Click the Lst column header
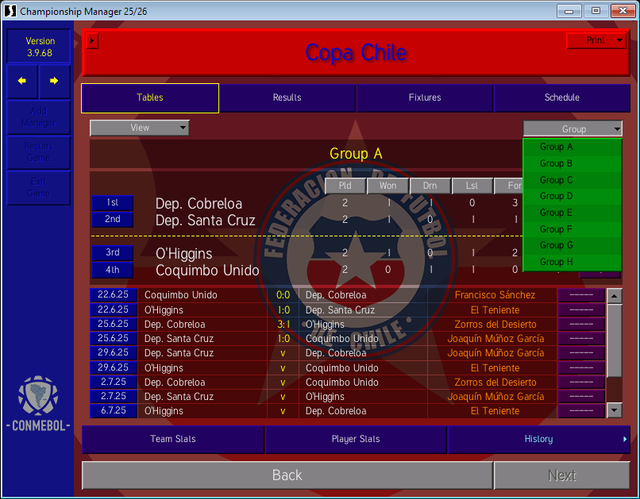 pos(472,186)
